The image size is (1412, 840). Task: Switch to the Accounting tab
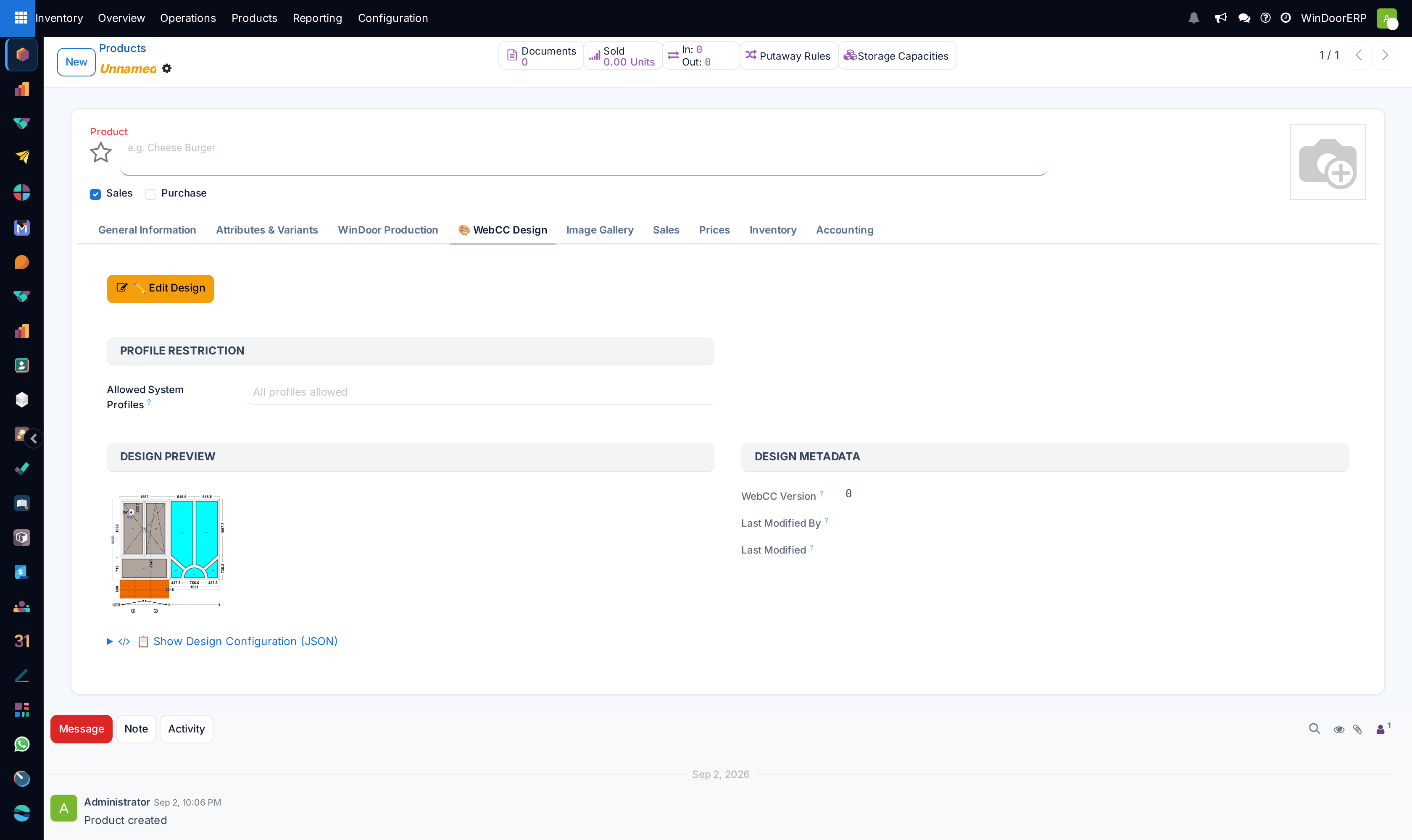[845, 230]
